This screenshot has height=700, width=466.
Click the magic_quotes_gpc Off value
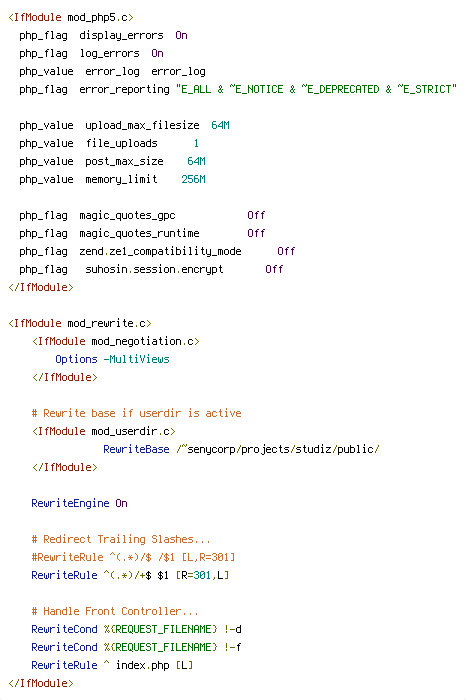pos(256,215)
